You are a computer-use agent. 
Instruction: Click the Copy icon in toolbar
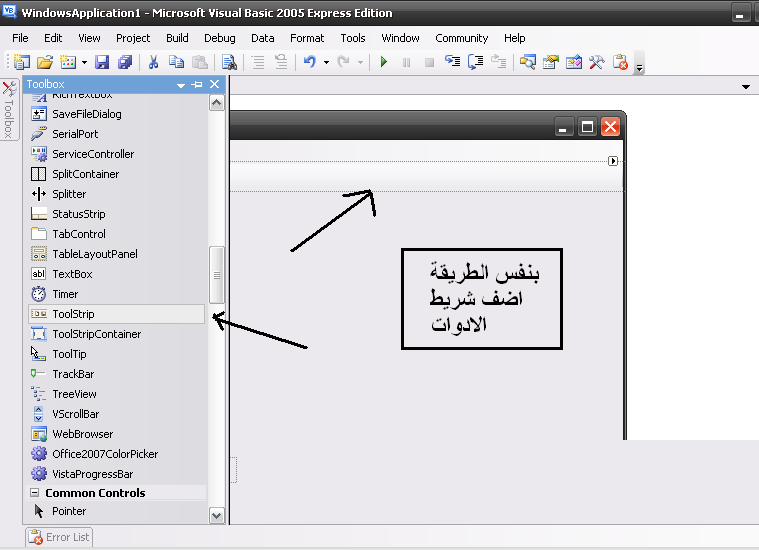176,62
